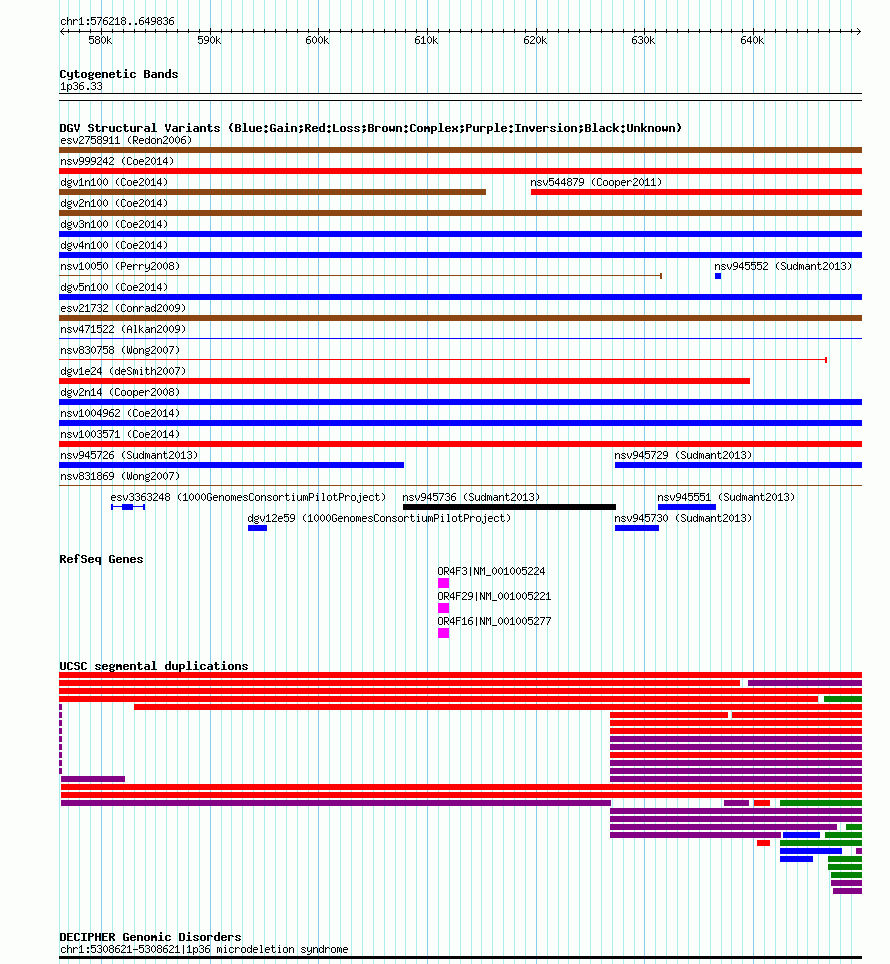Click the nsv945736 (Sudmant2013) label
The width and height of the screenshot is (890, 964).
tap(471, 497)
